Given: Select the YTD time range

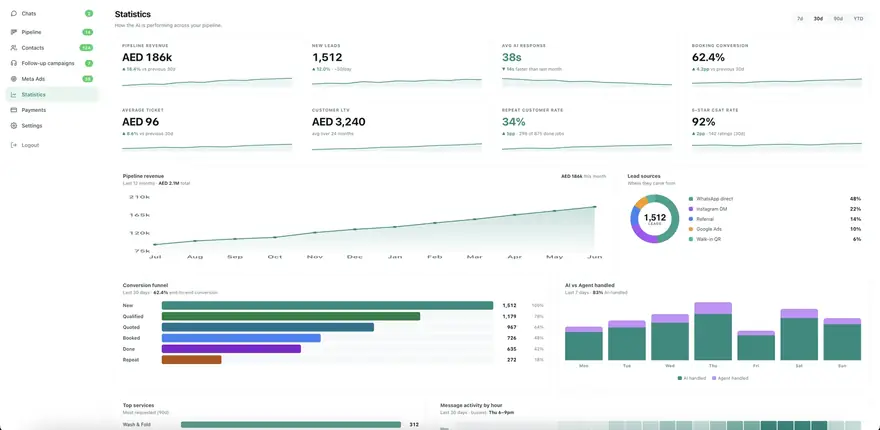Looking at the screenshot, I should pyautogui.click(x=858, y=19).
